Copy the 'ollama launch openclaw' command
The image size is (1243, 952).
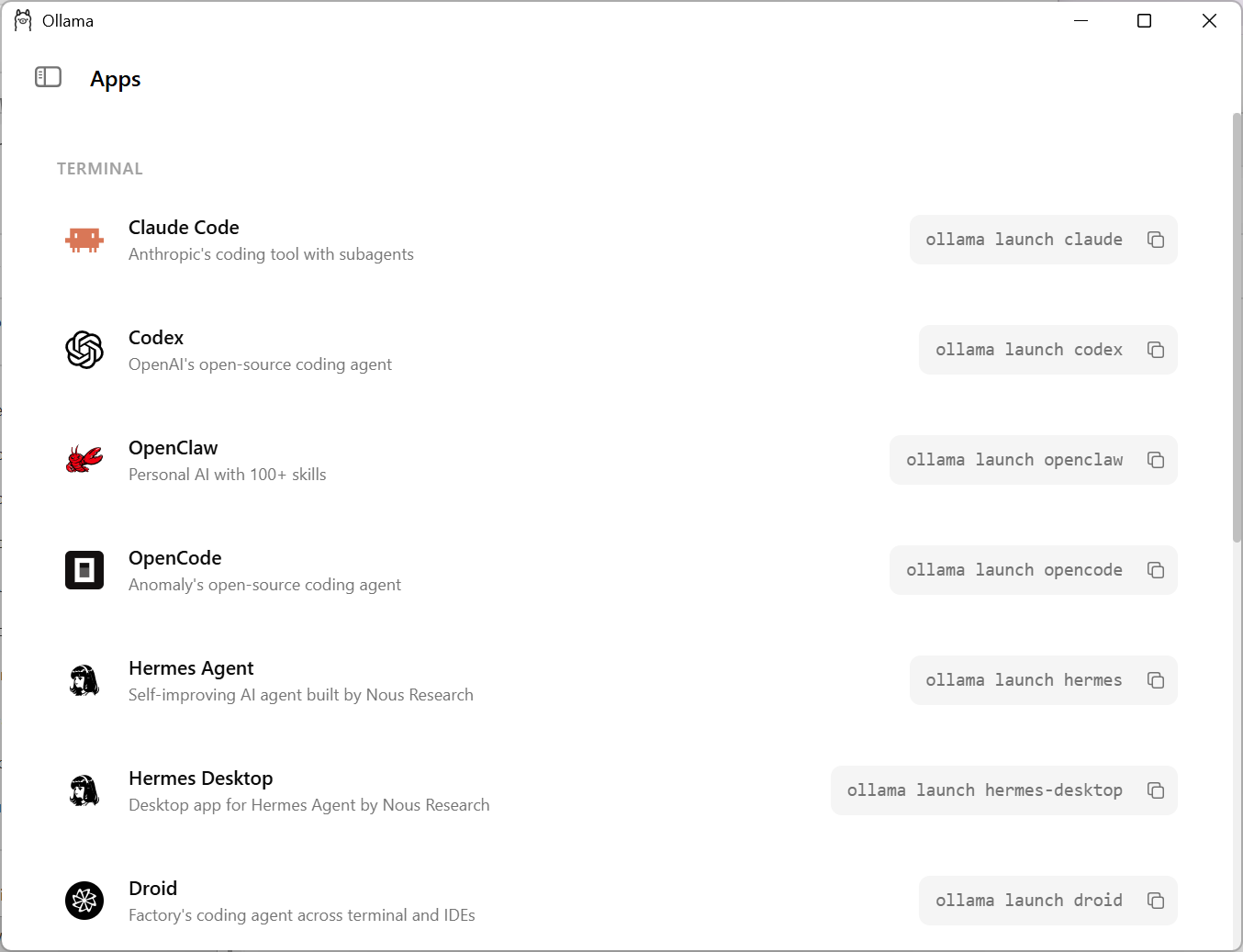[x=1156, y=460]
